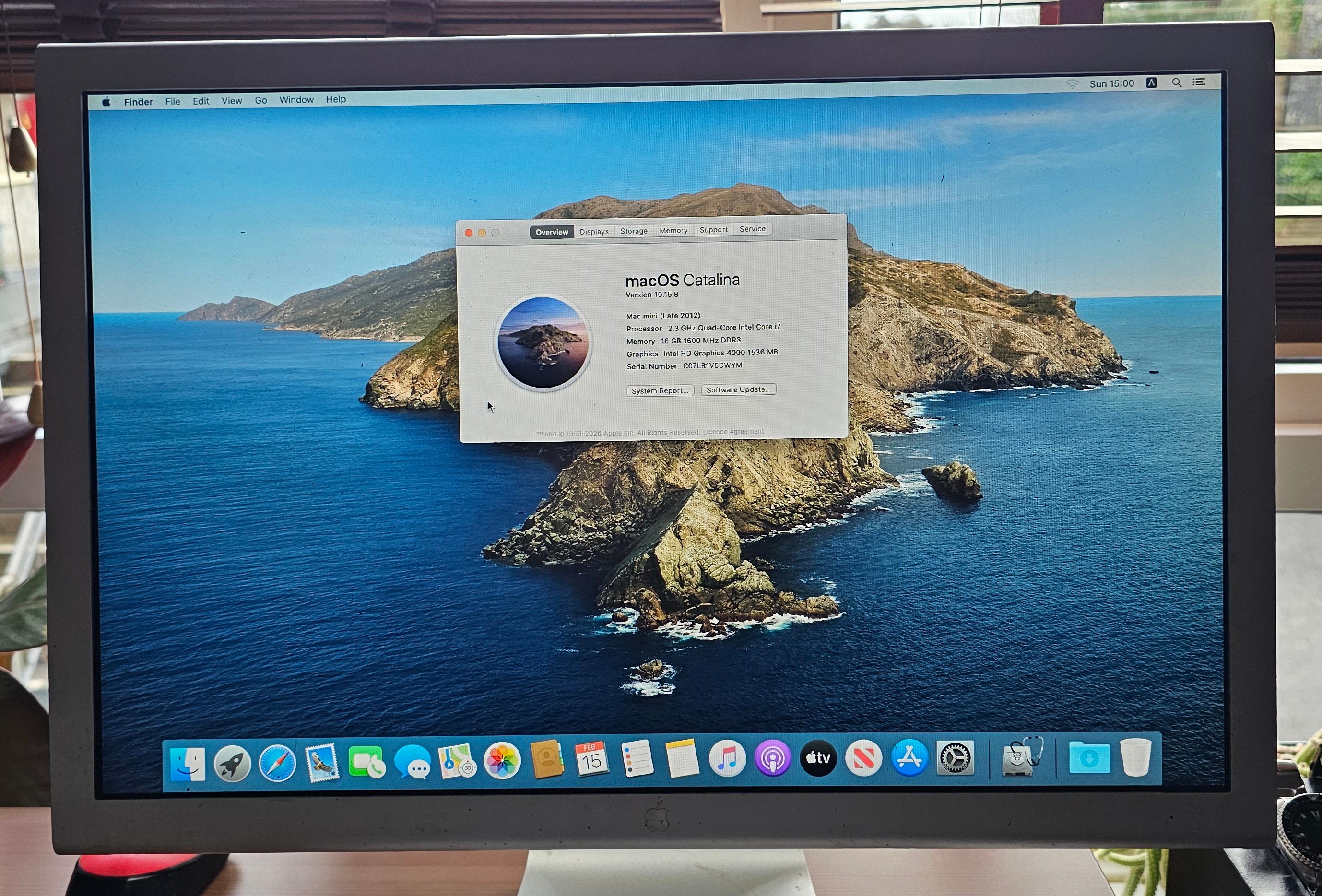Switch to the Support tab
Image resolution: width=1322 pixels, height=896 pixels.
(x=713, y=230)
